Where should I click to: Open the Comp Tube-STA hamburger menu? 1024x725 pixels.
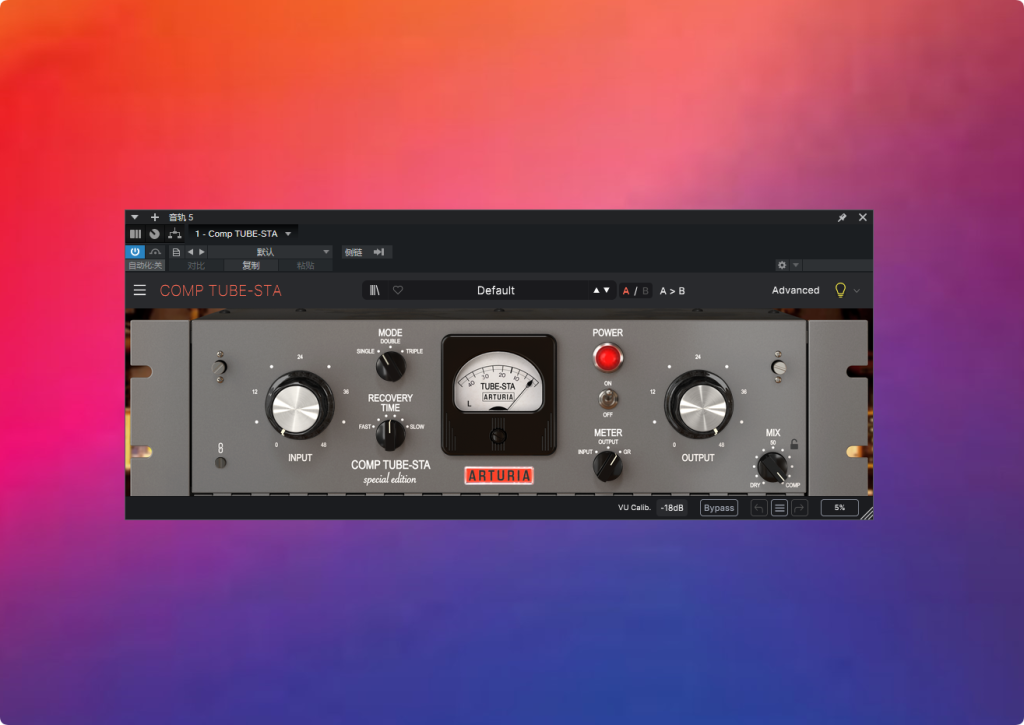point(140,290)
